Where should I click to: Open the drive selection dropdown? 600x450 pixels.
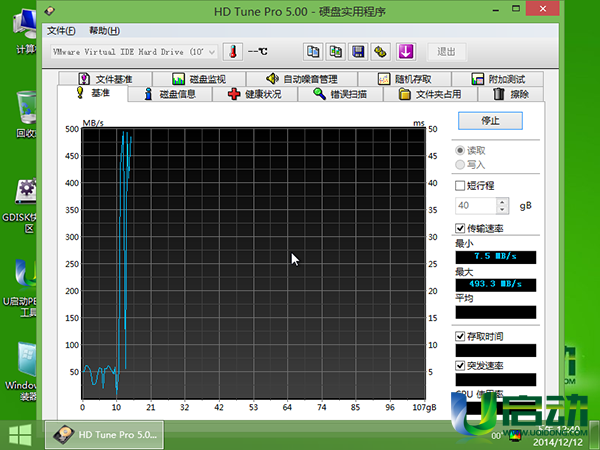point(134,52)
